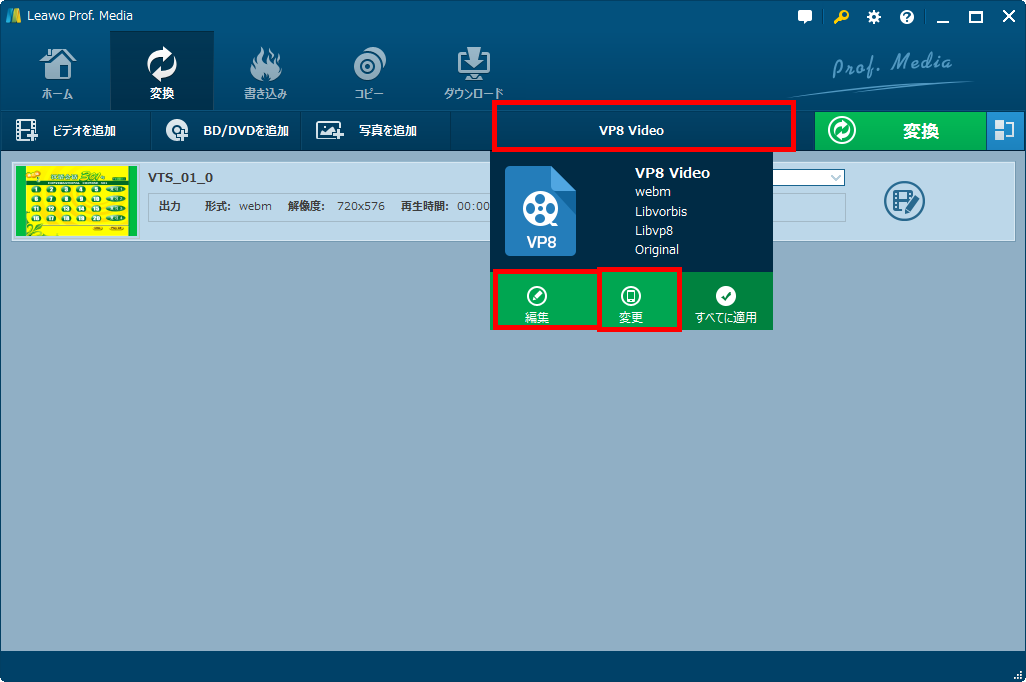Click the webm format value in output row
Screen dimensions: 1026x682
(255, 206)
